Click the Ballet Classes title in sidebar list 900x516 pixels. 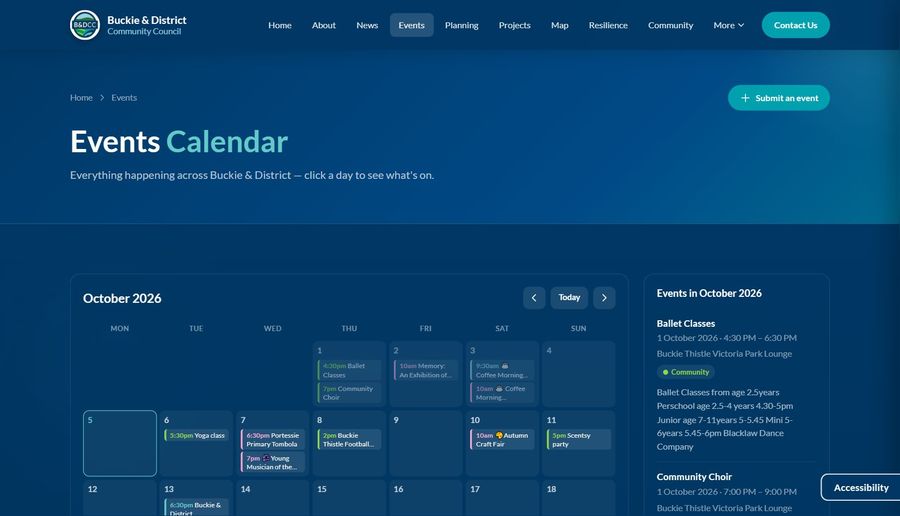[686, 324]
